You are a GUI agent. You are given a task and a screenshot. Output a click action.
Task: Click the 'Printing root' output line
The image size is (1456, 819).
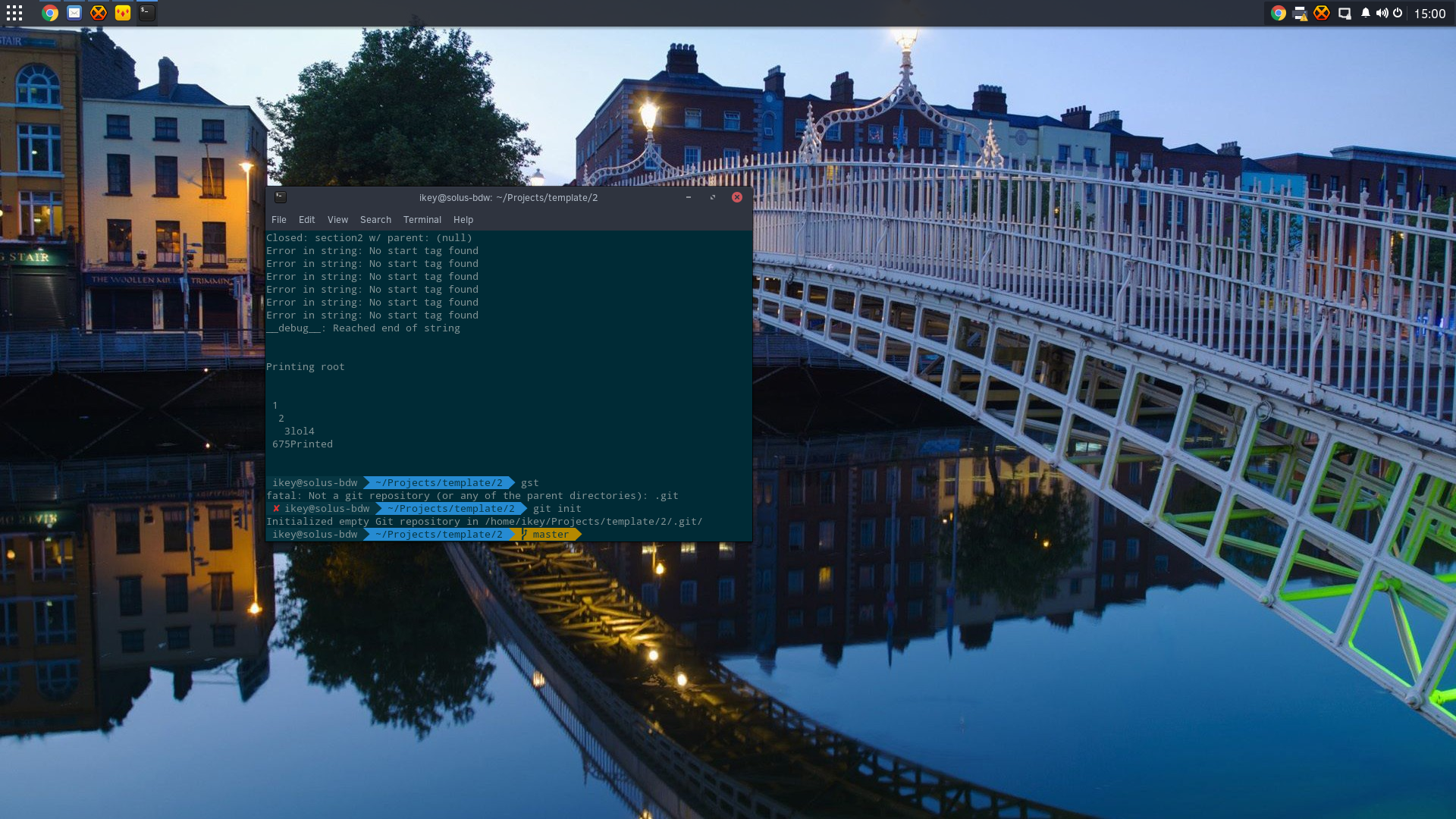click(306, 367)
